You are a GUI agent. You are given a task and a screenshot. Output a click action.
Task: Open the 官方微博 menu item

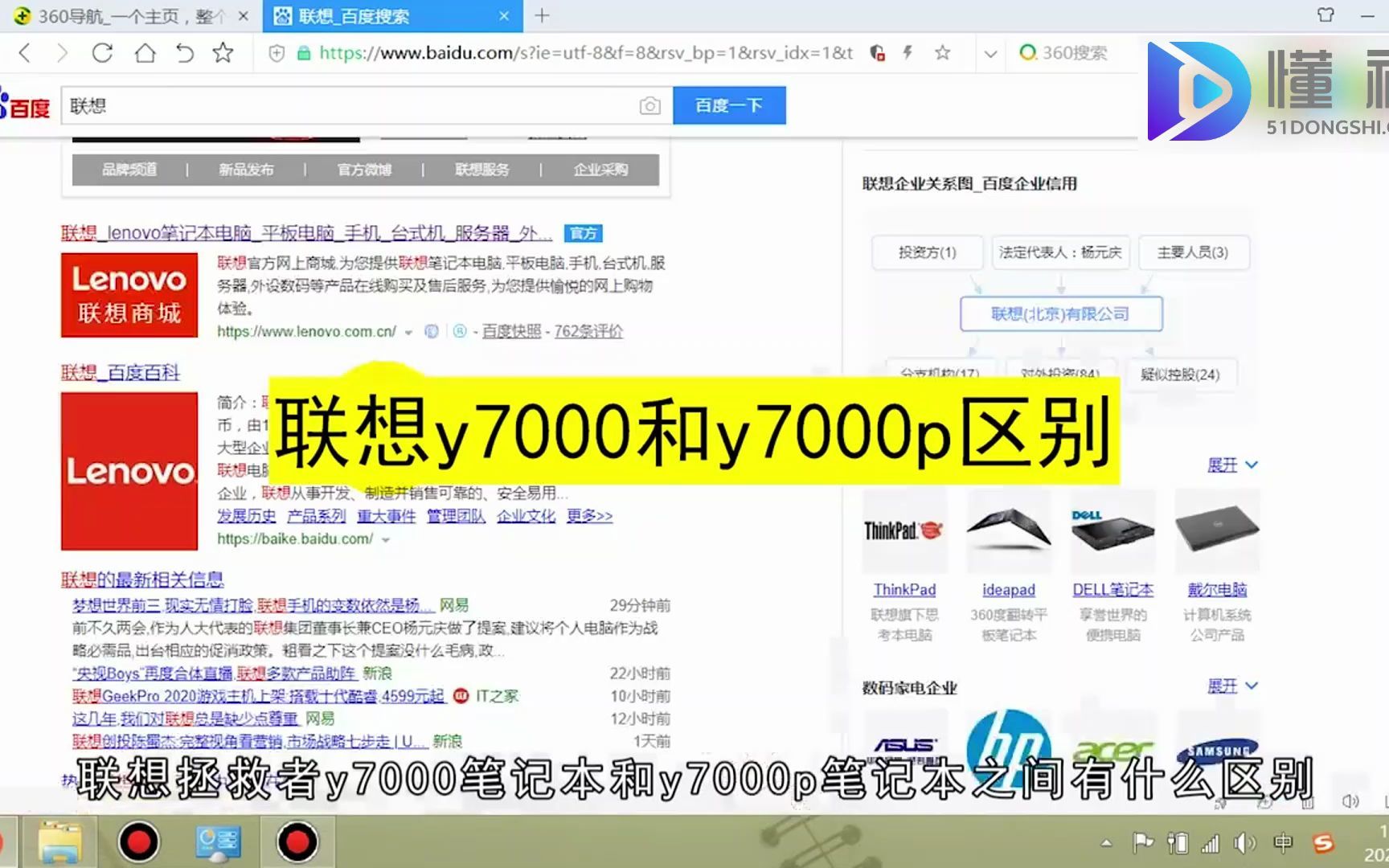coord(364,170)
